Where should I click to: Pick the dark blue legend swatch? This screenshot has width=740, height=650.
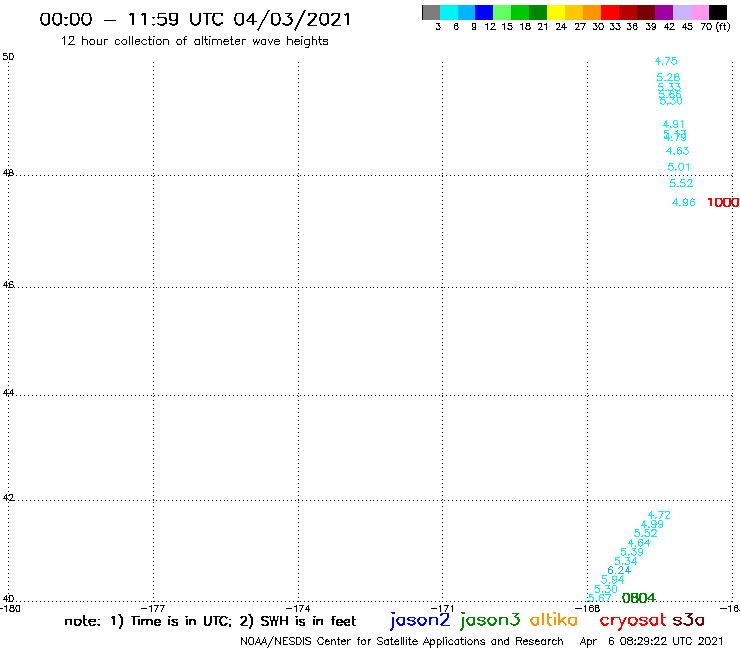point(484,12)
